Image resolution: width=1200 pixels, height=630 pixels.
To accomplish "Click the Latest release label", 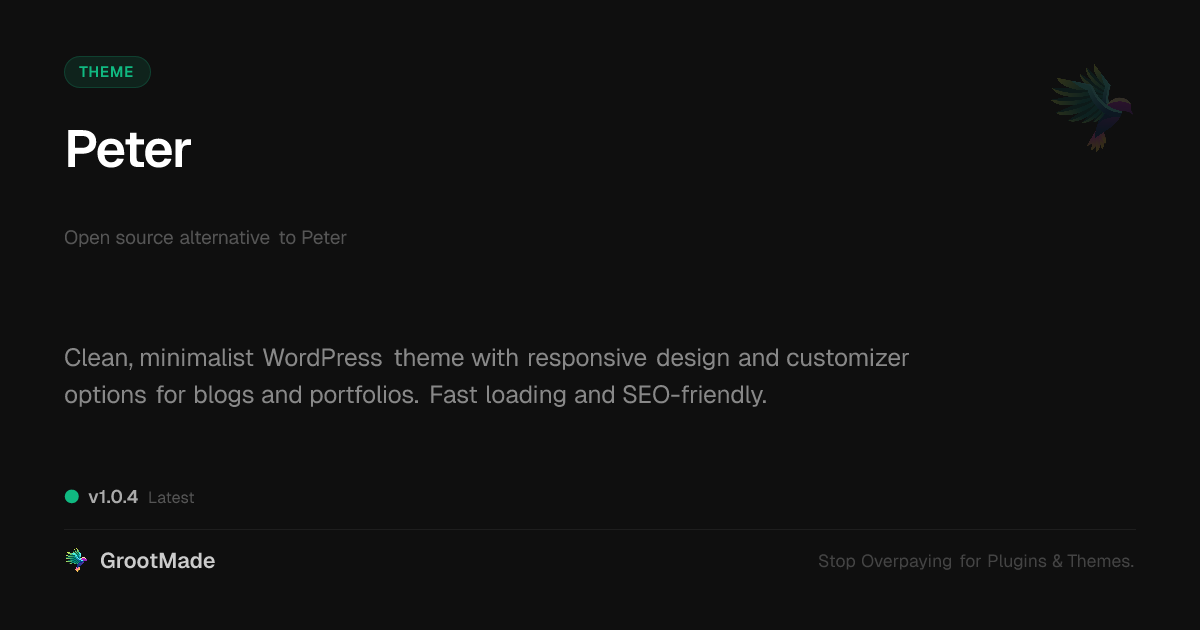I will tap(171, 498).
